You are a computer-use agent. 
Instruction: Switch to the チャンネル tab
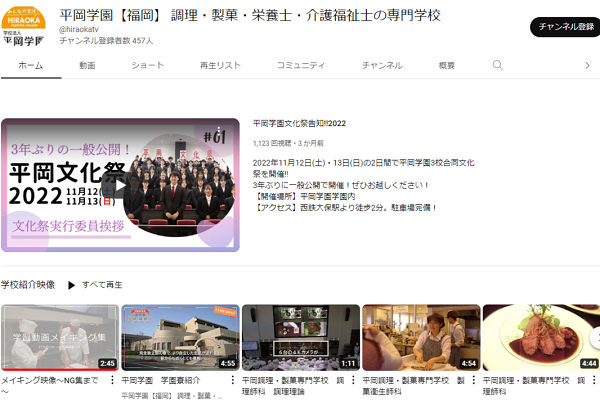click(x=382, y=65)
